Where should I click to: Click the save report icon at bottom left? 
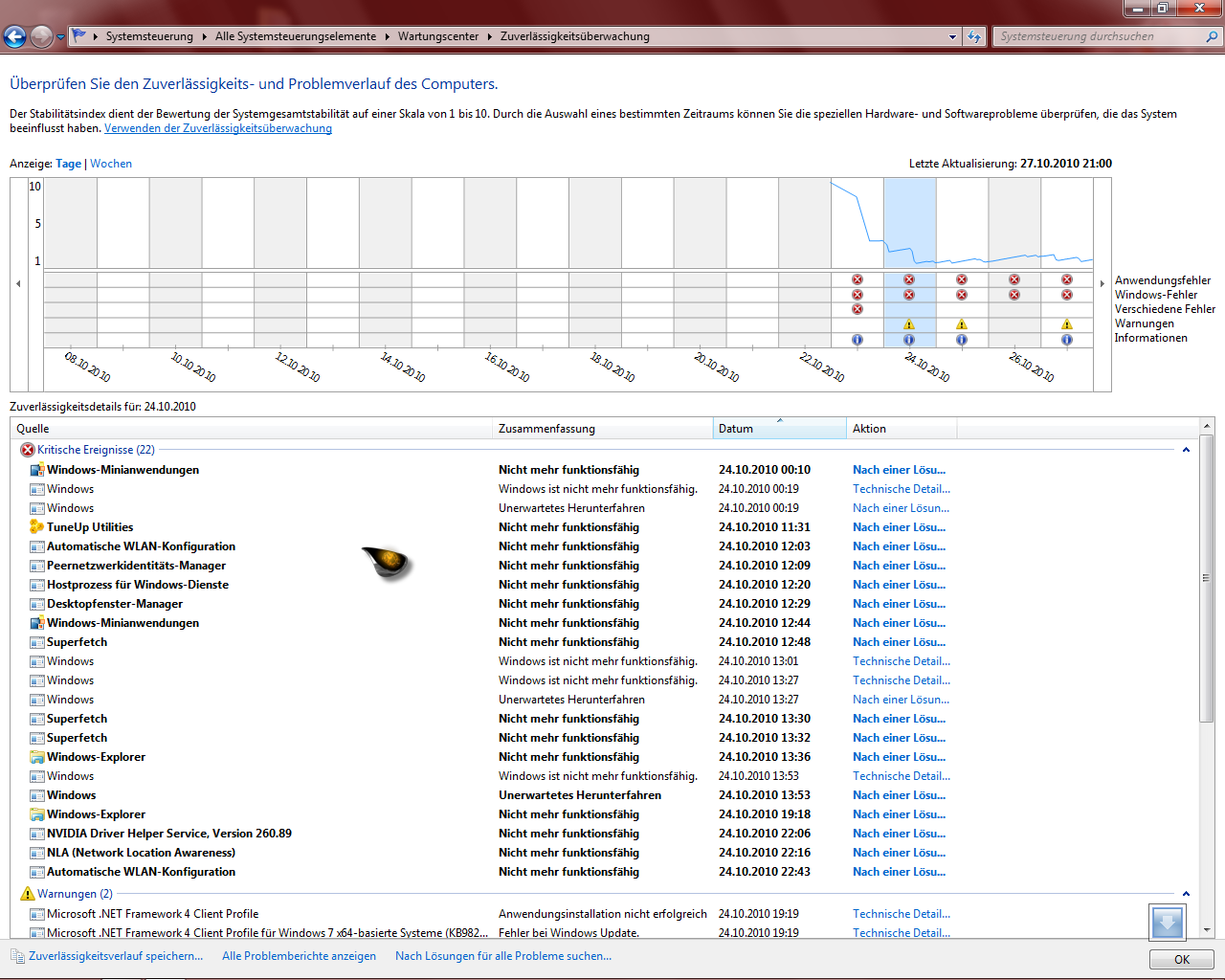17,956
